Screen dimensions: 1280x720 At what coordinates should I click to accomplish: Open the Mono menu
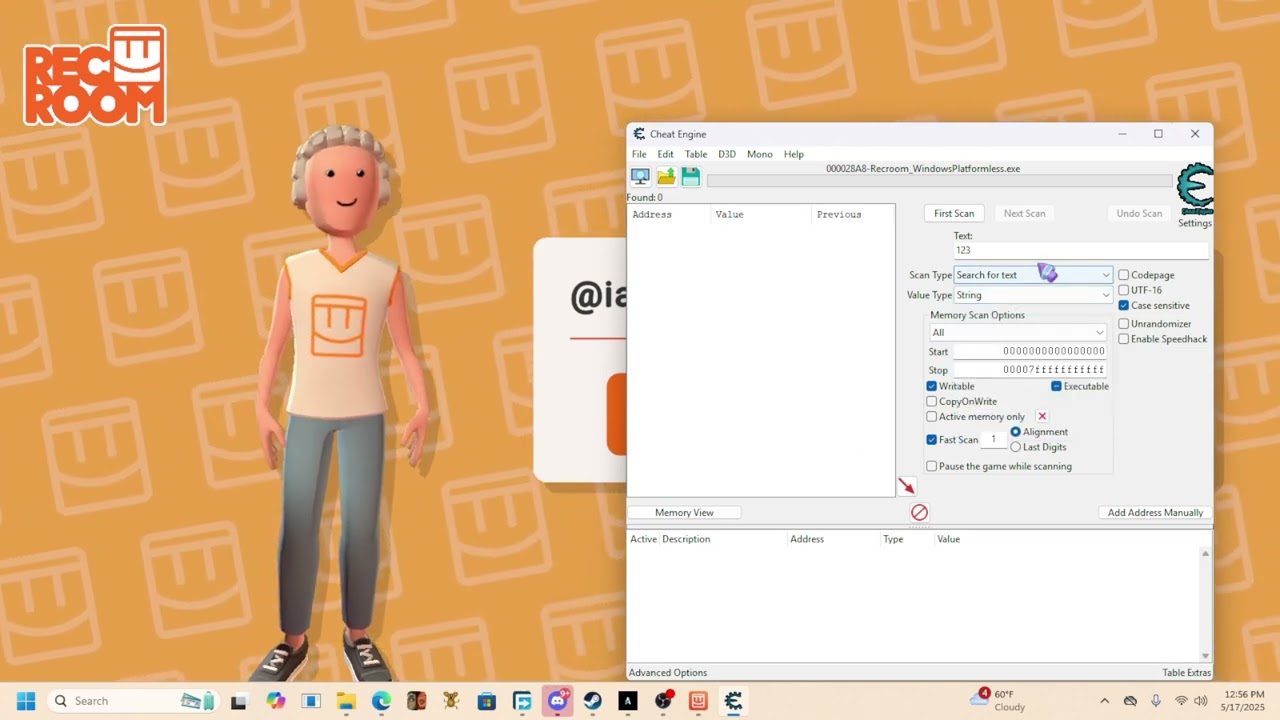coord(759,154)
